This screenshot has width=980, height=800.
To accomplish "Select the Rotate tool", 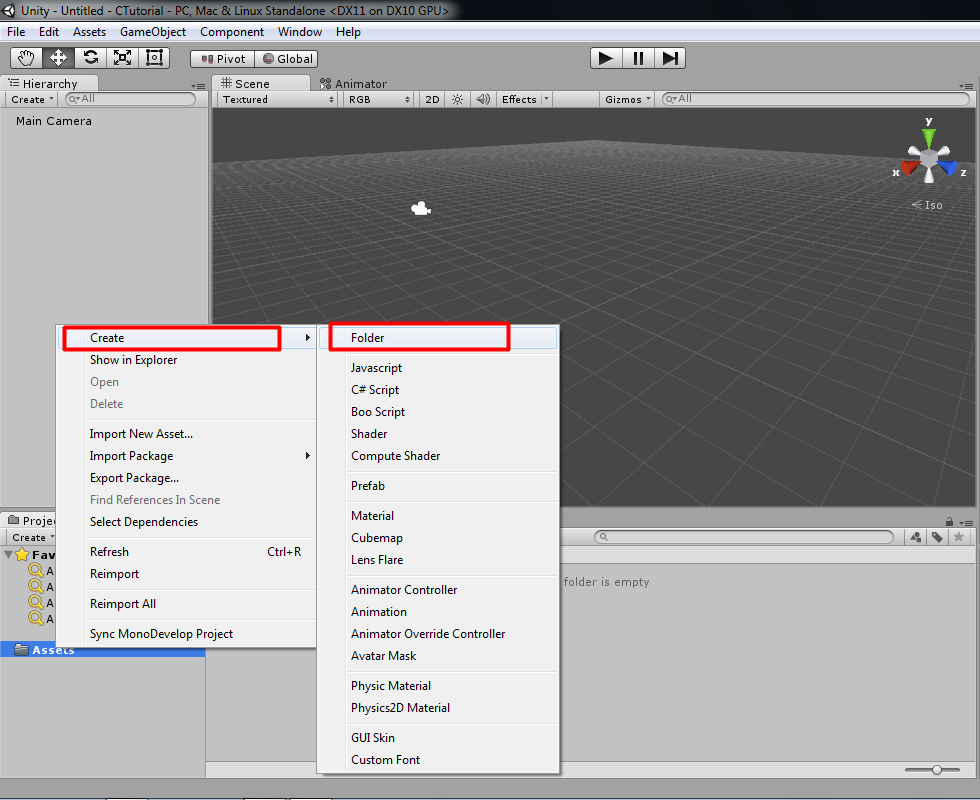I will tap(90, 57).
